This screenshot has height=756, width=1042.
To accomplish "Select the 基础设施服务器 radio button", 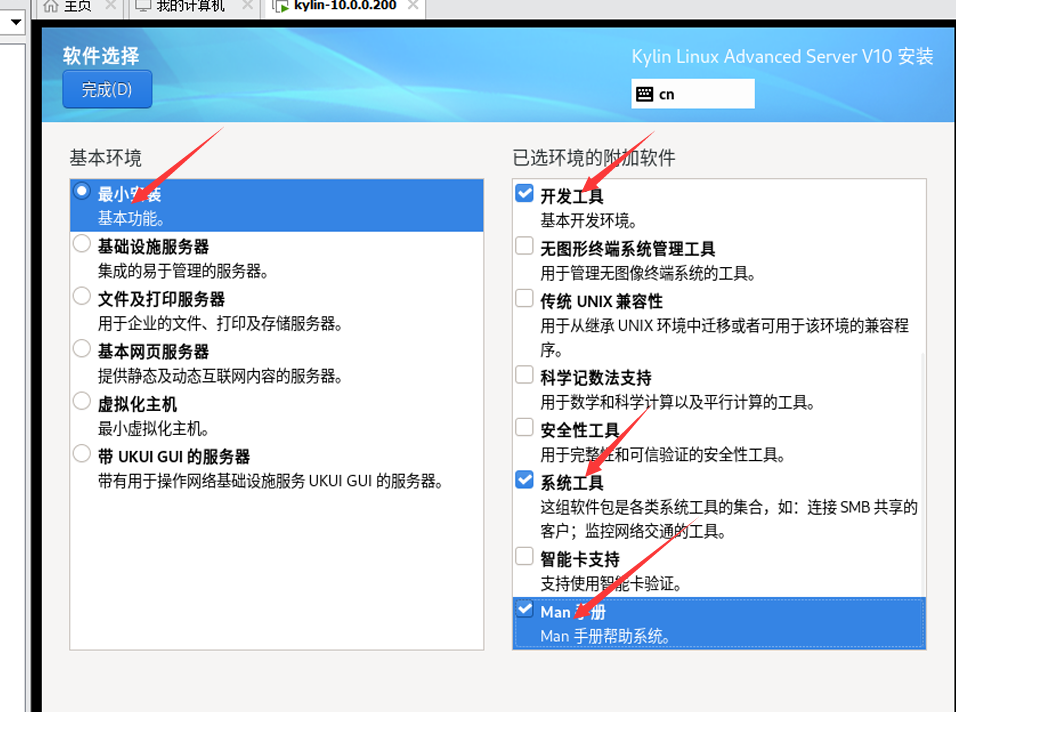I will (82, 244).
